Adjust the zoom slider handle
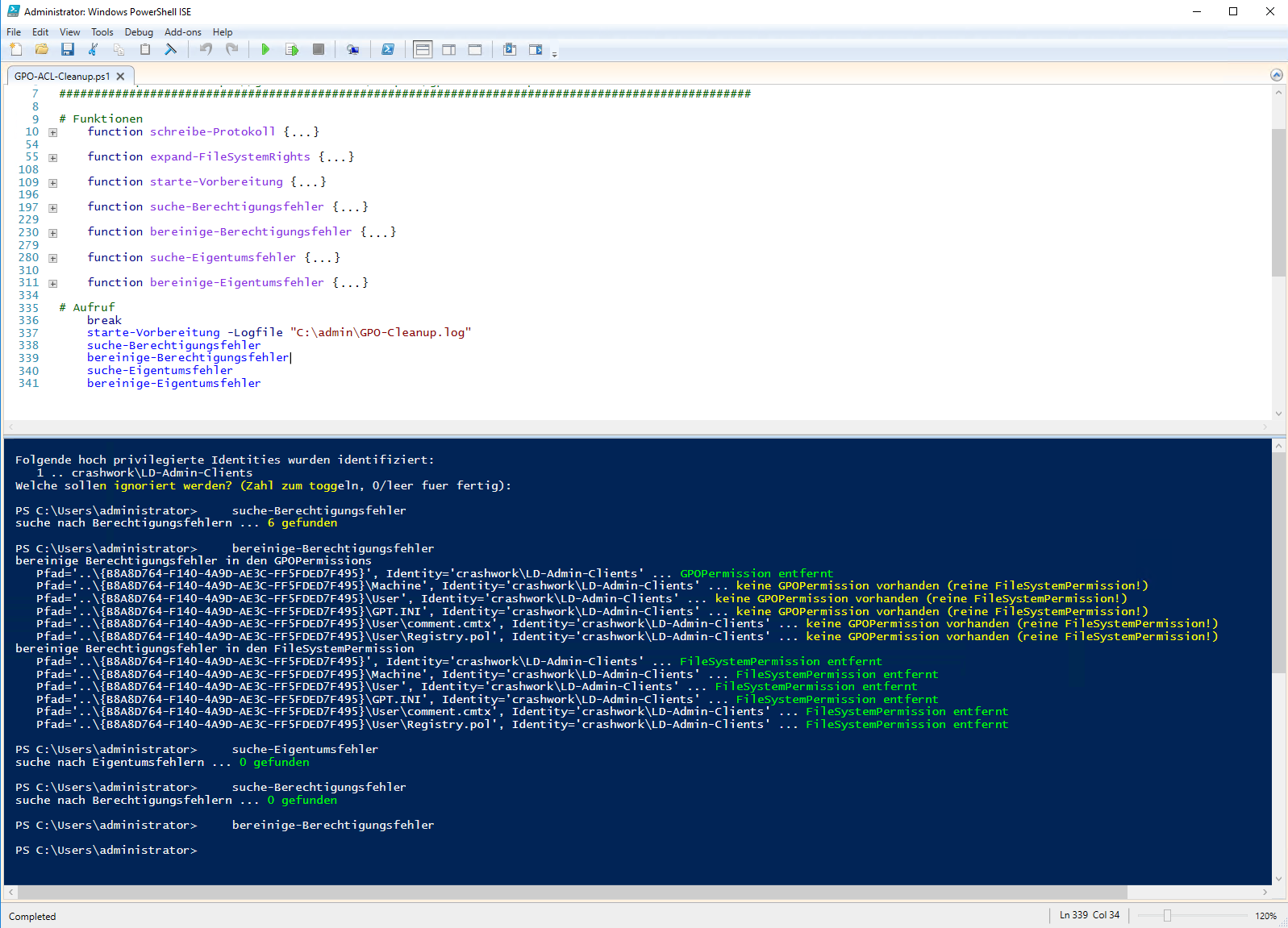 click(1167, 915)
